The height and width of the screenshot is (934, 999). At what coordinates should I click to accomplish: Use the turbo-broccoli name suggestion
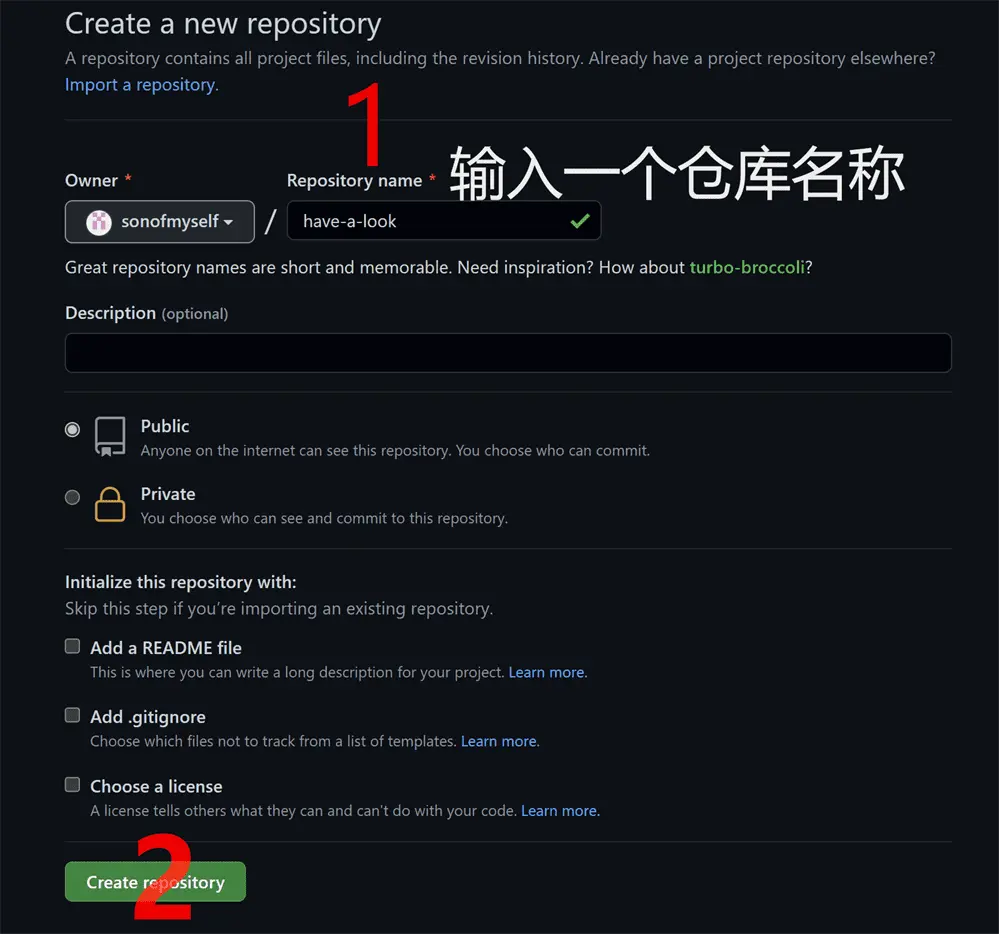(747, 267)
